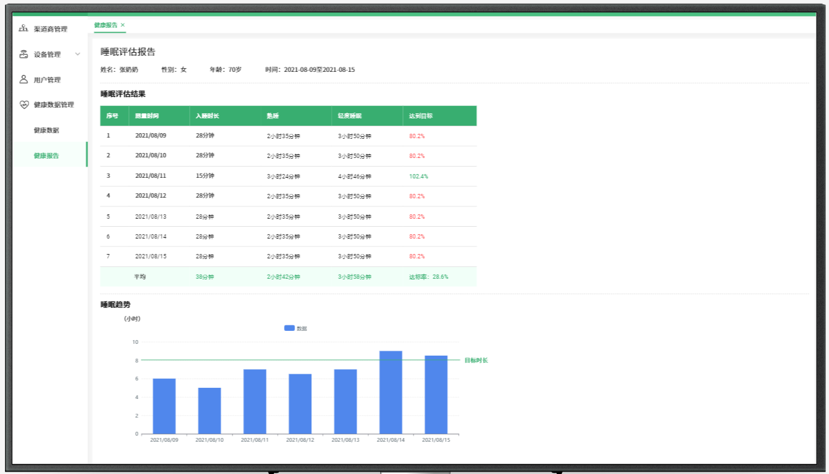Open the 健康数据 submenu page
Viewport: 829px width, 474px height.
46,130
